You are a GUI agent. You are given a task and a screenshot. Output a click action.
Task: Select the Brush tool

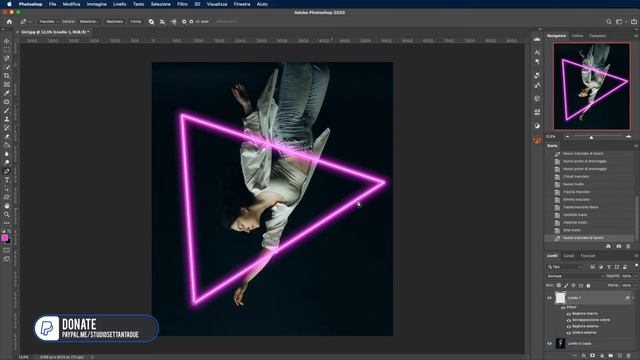point(7,111)
